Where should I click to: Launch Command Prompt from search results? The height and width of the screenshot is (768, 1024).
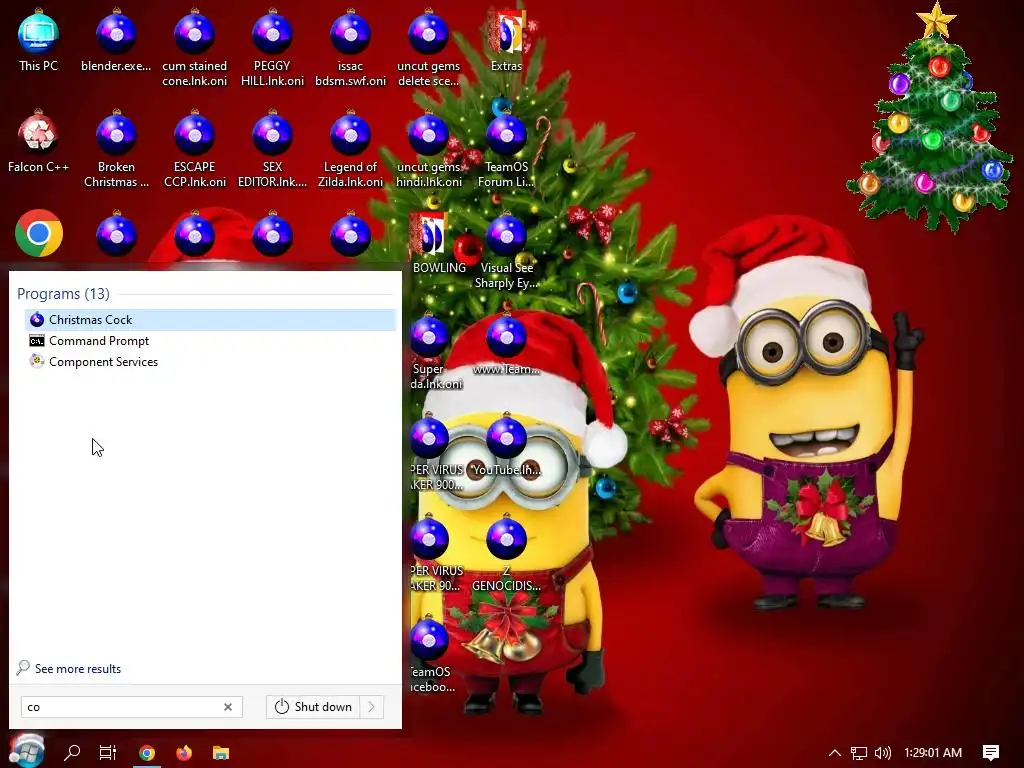(x=210, y=341)
